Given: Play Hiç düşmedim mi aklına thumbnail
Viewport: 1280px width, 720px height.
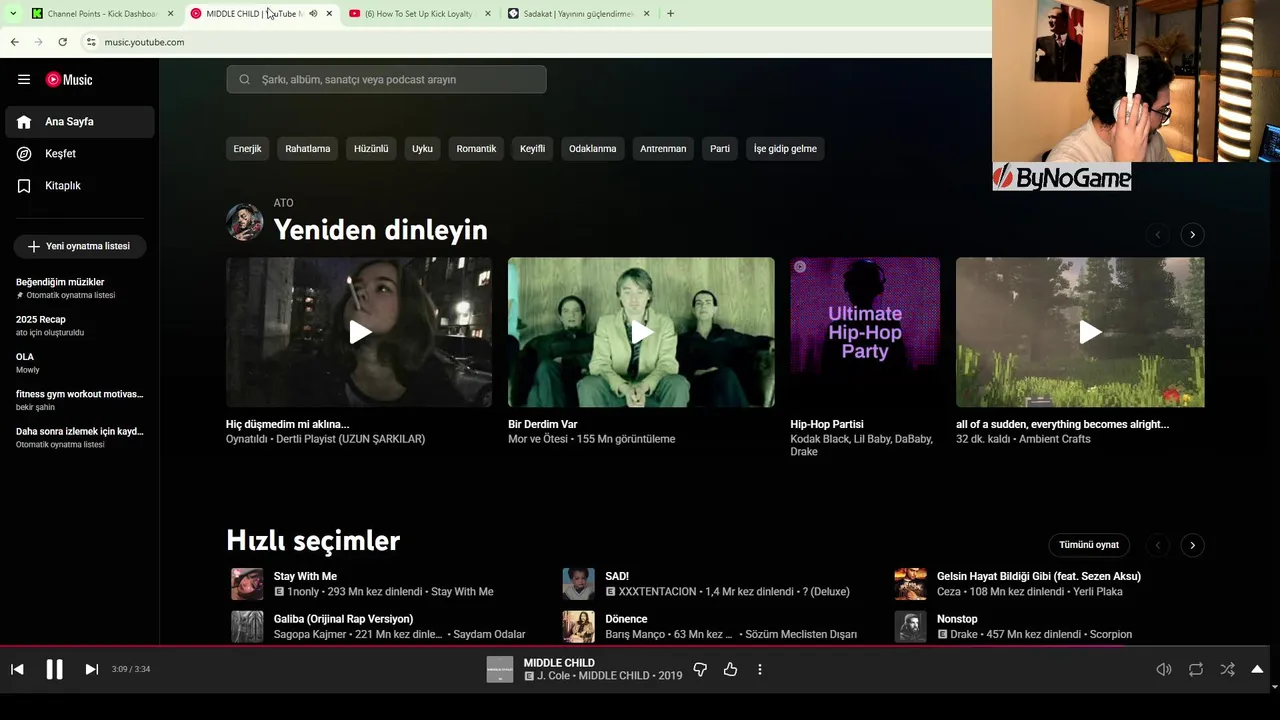Looking at the screenshot, I should click(359, 332).
